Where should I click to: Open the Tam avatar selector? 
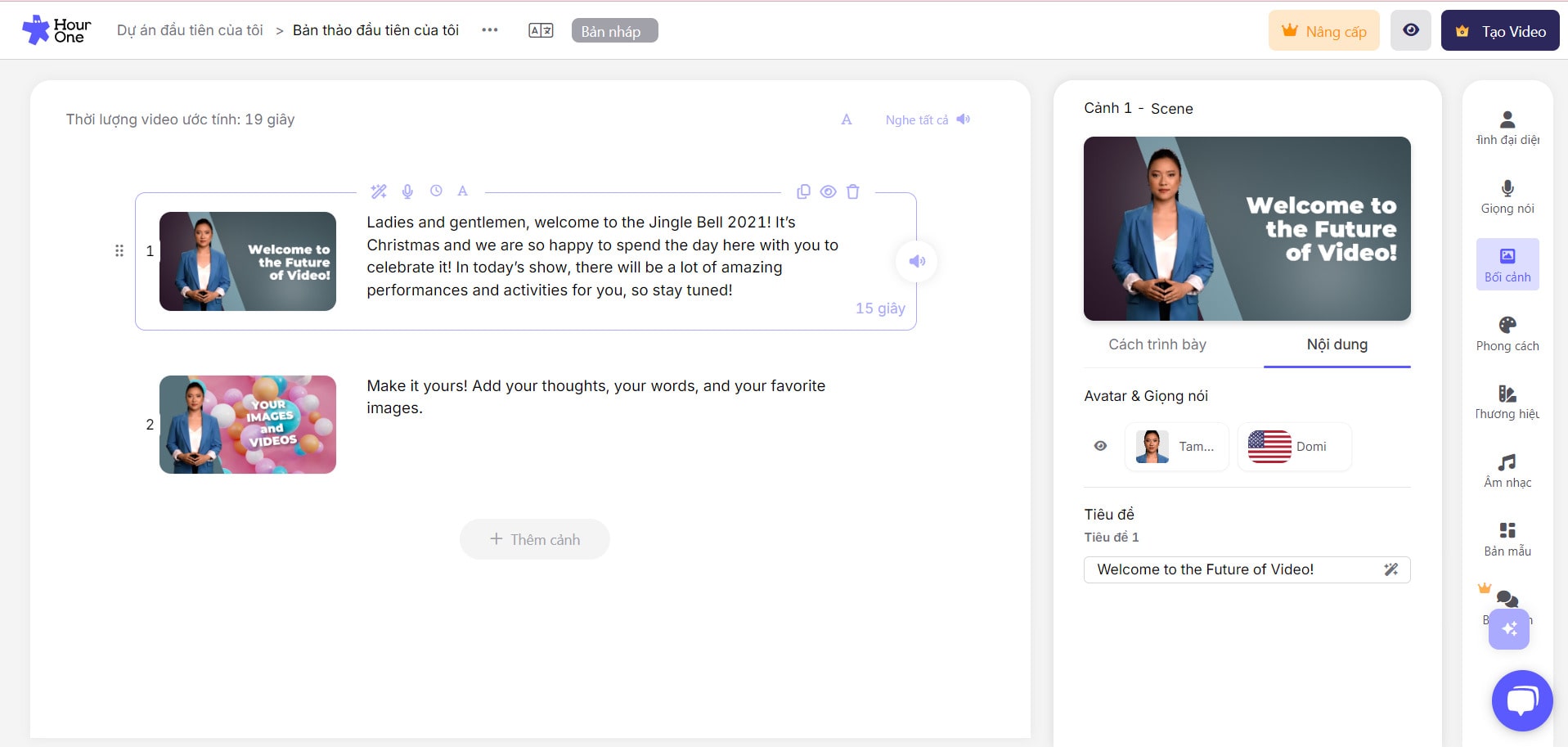coord(1176,447)
